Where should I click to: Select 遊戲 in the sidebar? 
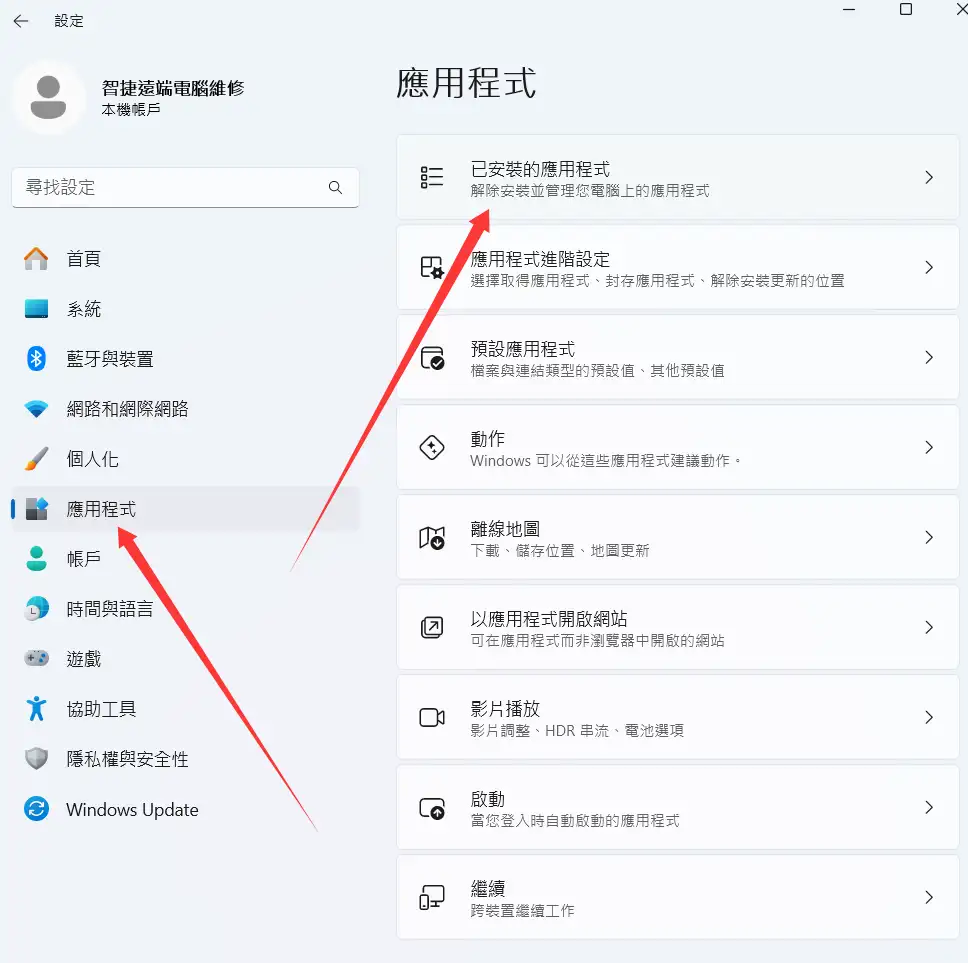[x=185, y=659]
